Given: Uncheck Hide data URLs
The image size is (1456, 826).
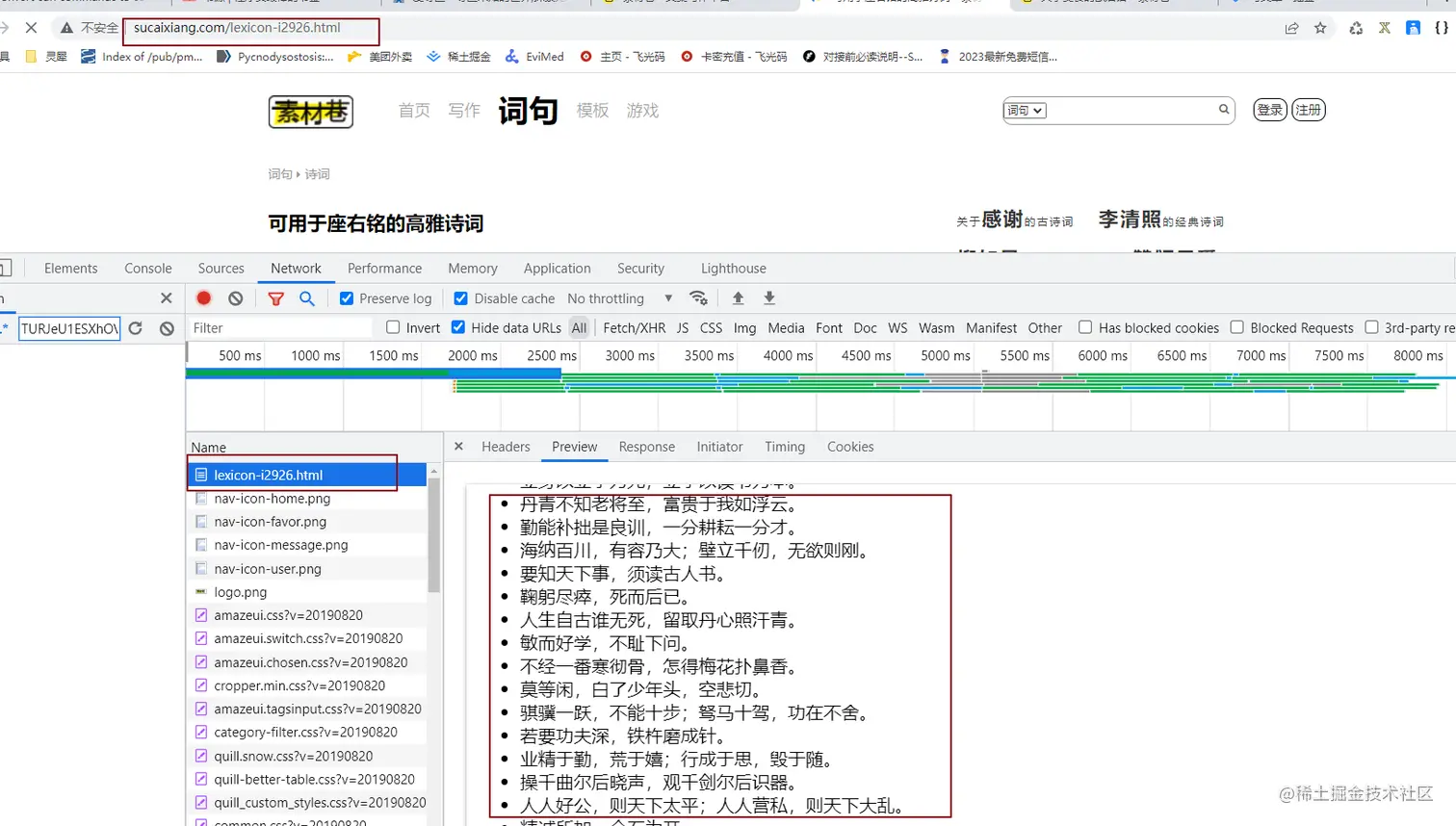Looking at the screenshot, I should (x=458, y=327).
